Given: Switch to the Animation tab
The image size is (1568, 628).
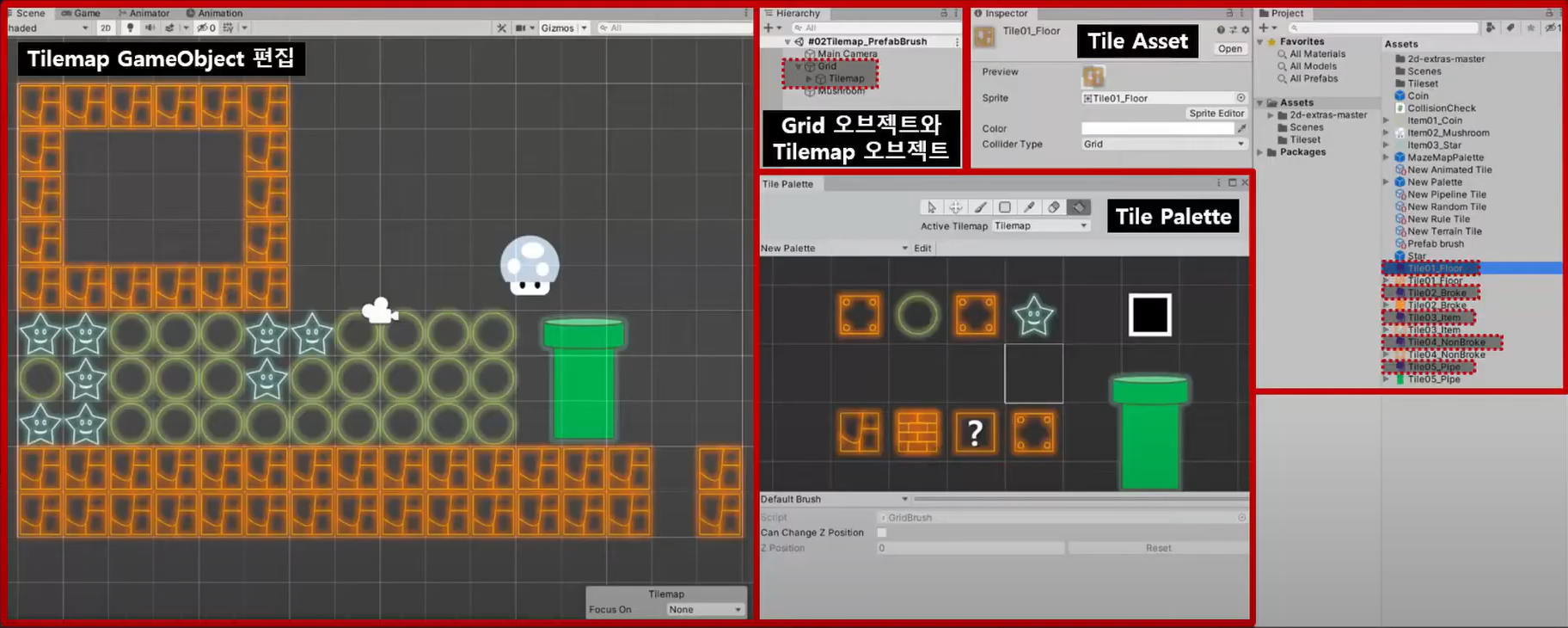Looking at the screenshot, I should 215,13.
